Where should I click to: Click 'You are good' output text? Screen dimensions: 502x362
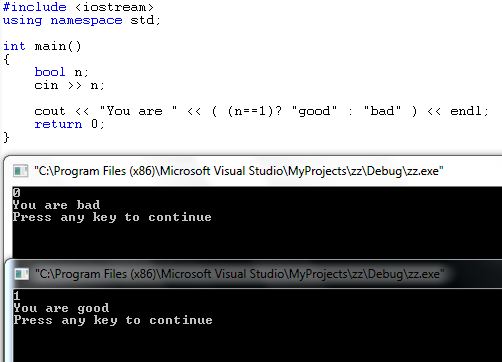point(61,308)
